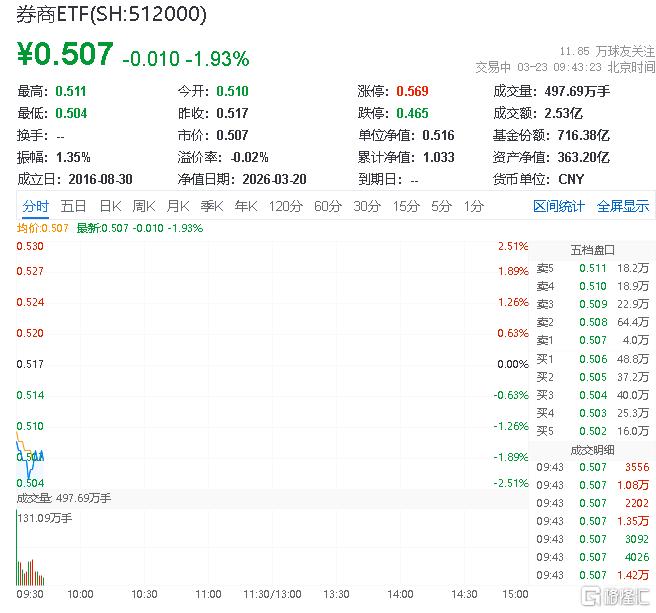This screenshot has height=613, width=656.
Task: Choose the 60分 interval tab
Action: 328,206
